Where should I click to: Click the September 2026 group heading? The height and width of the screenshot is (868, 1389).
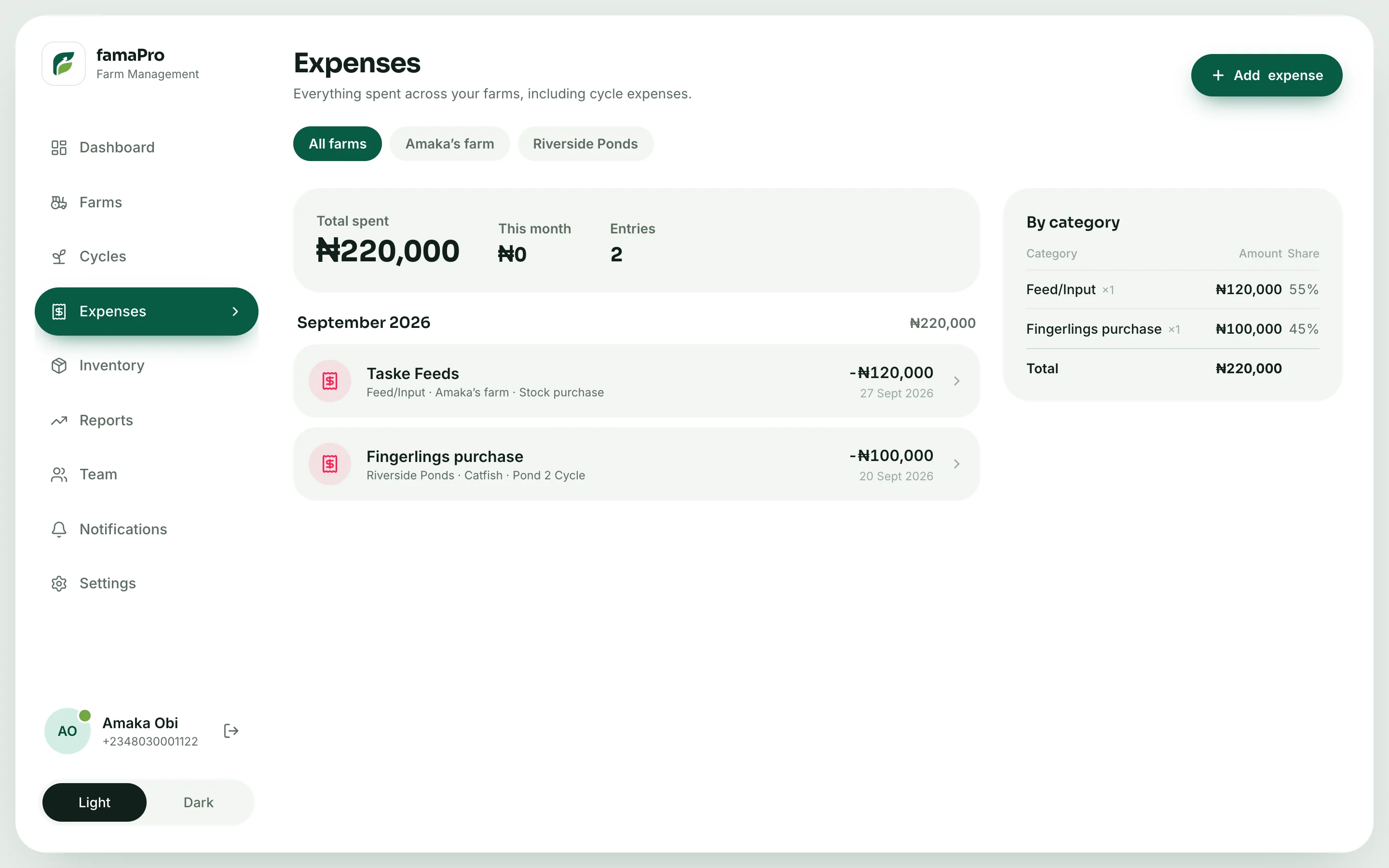[363, 323]
